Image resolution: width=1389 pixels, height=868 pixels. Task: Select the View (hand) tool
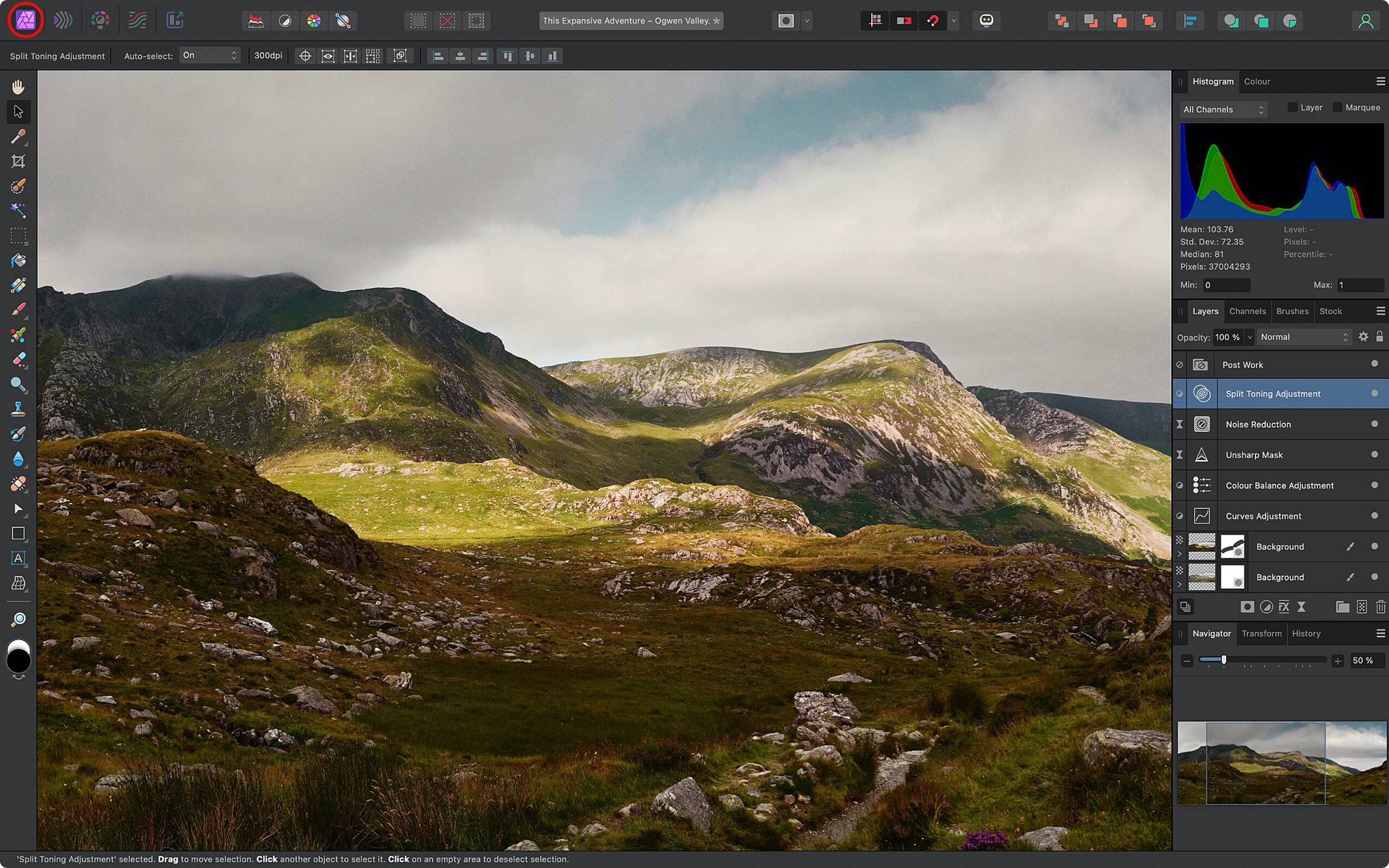(18, 87)
